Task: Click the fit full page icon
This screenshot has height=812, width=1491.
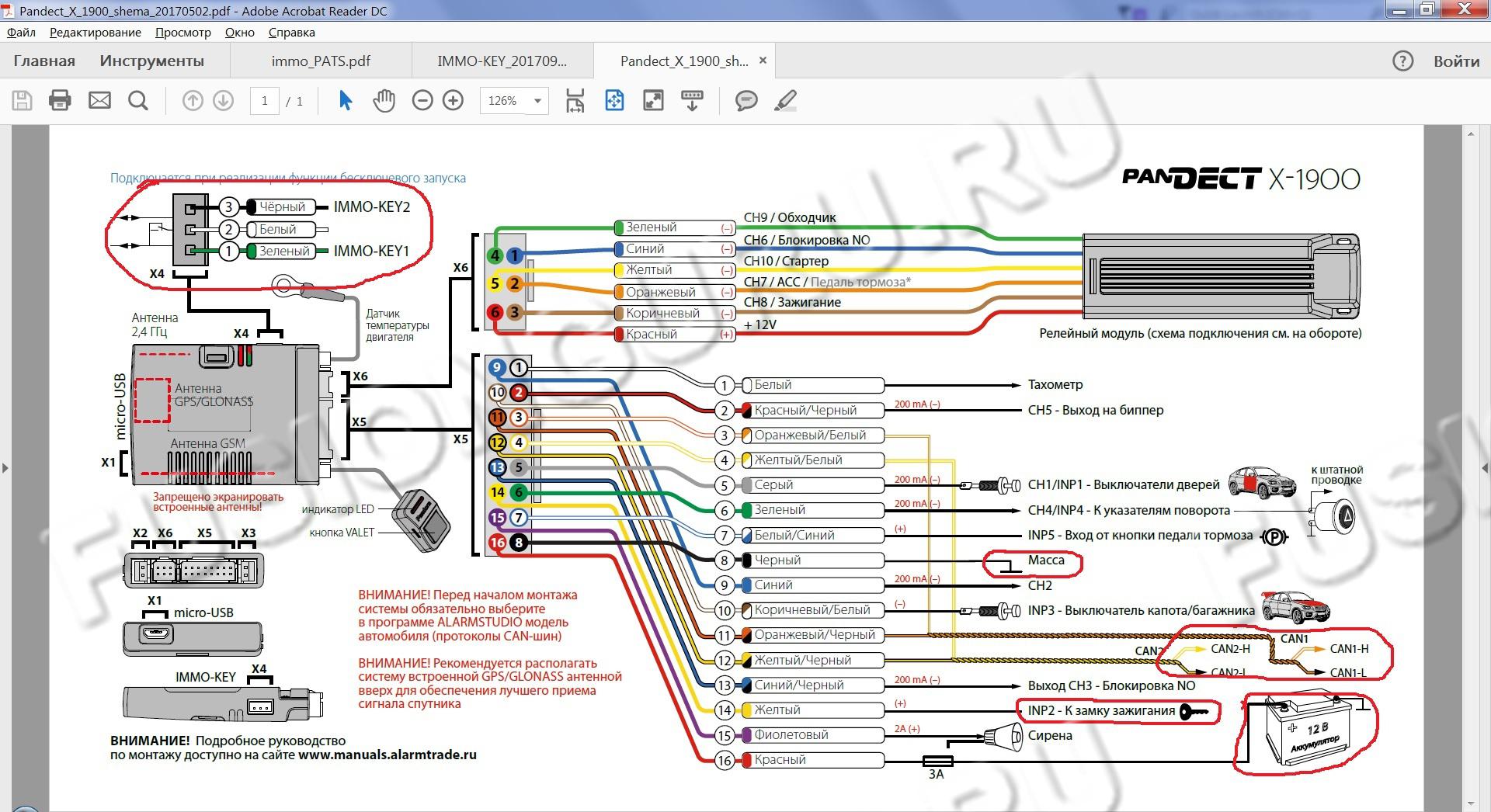Action: pyautogui.click(x=614, y=101)
